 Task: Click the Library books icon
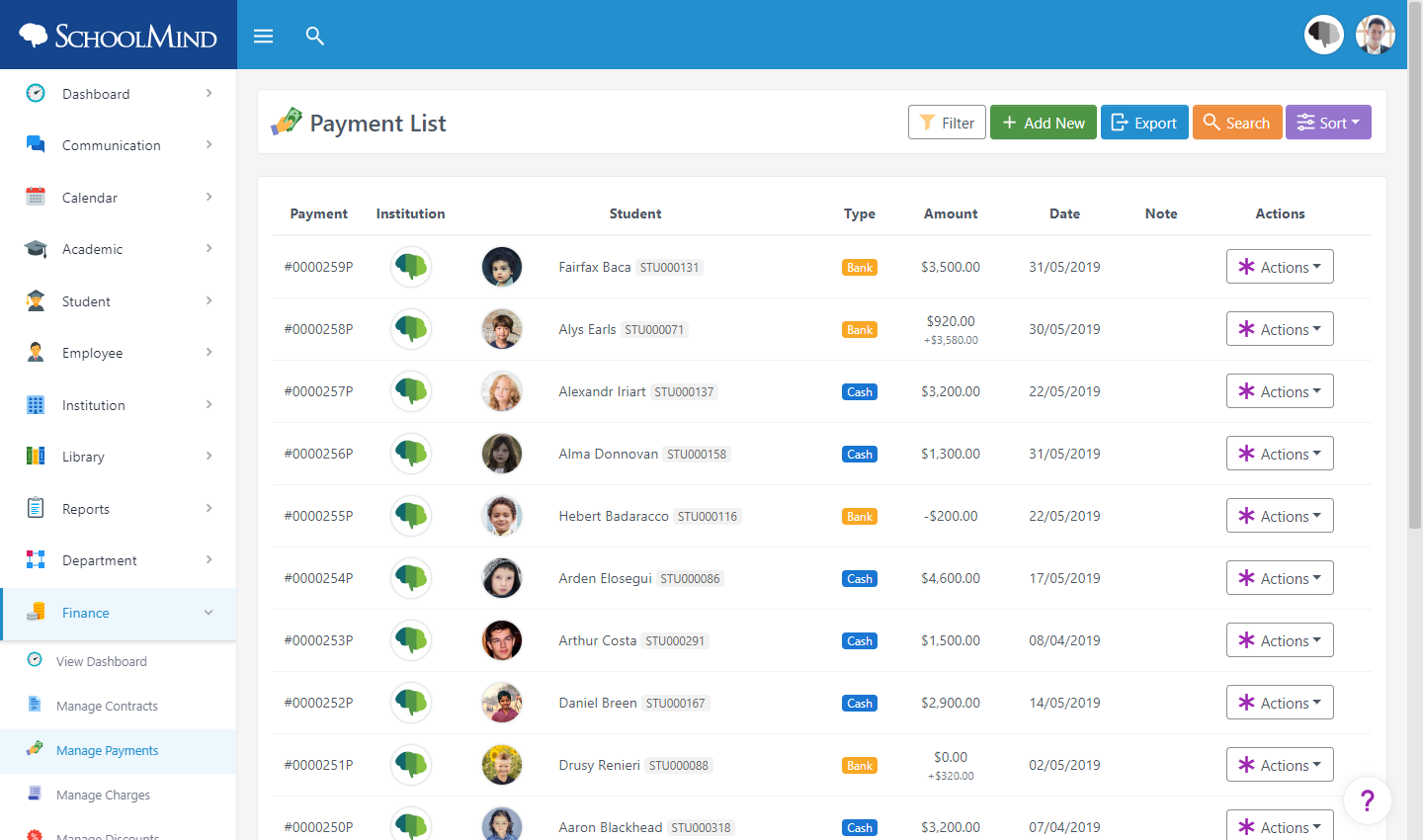pyautogui.click(x=36, y=456)
